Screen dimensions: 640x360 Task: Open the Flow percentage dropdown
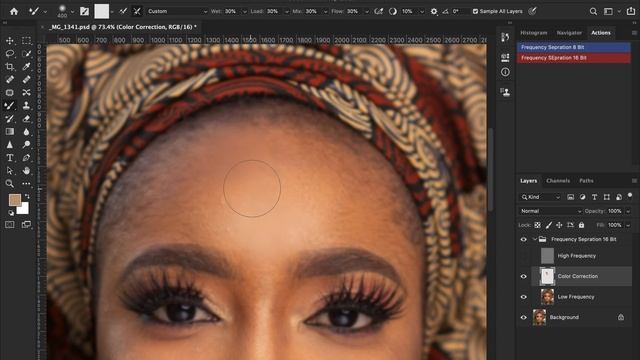point(367,12)
